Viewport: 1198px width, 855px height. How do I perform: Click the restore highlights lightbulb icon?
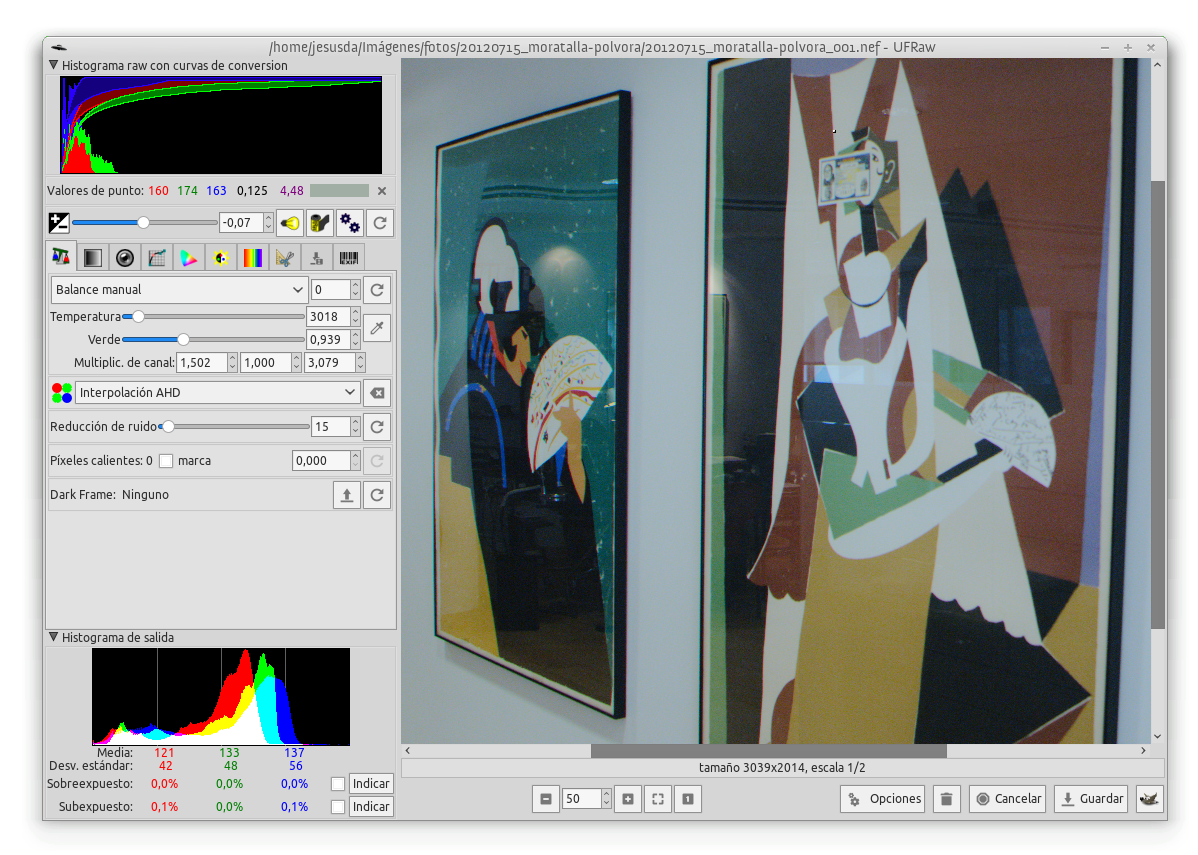click(x=290, y=222)
